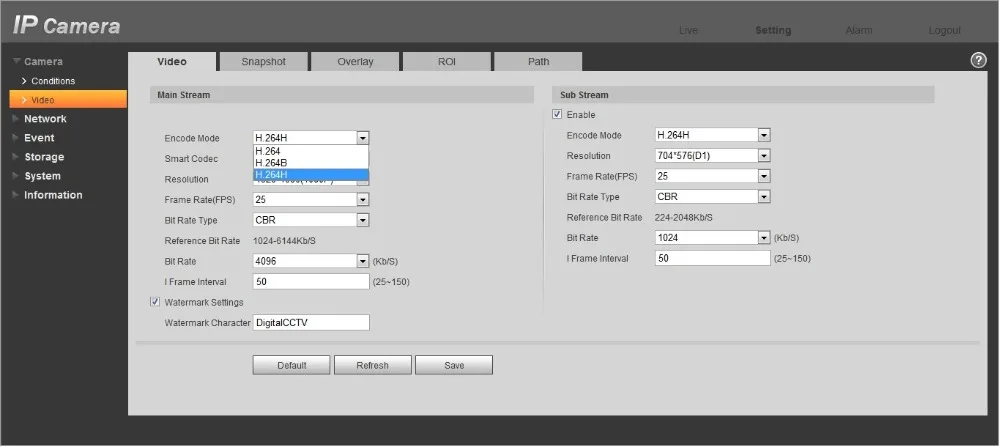Image resolution: width=1000 pixels, height=447 pixels.
Task: Select Video item in sidebar
Action: click(x=68, y=99)
